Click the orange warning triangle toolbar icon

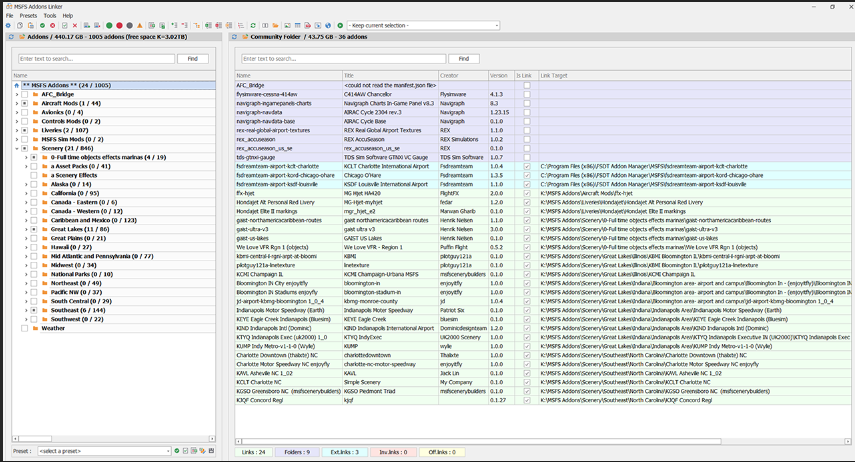click(x=140, y=26)
